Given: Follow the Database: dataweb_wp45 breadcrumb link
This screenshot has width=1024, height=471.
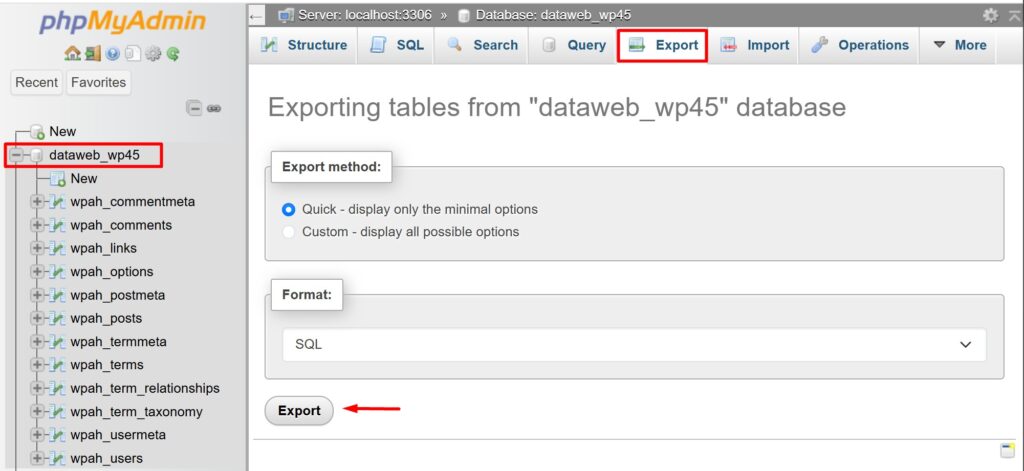Looking at the screenshot, I should tap(553, 15).
